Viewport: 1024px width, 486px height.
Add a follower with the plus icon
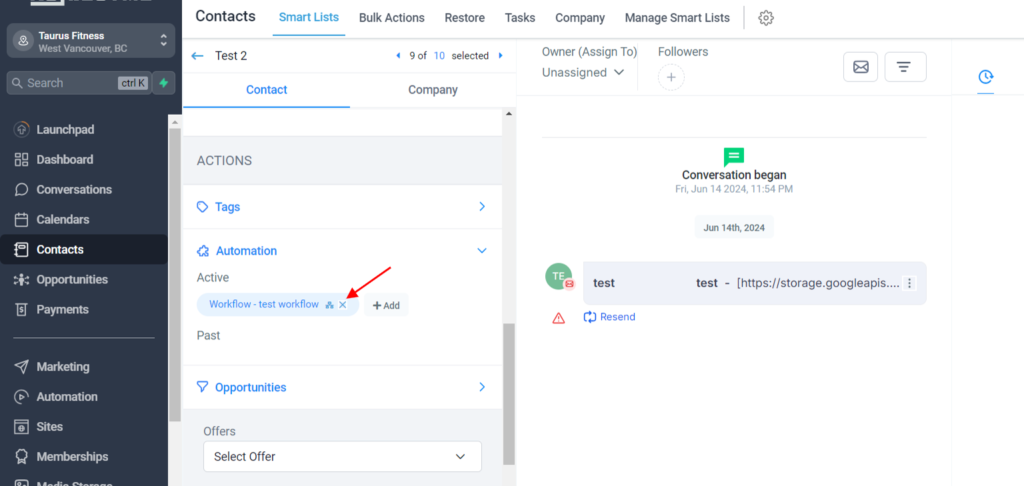[x=671, y=77]
